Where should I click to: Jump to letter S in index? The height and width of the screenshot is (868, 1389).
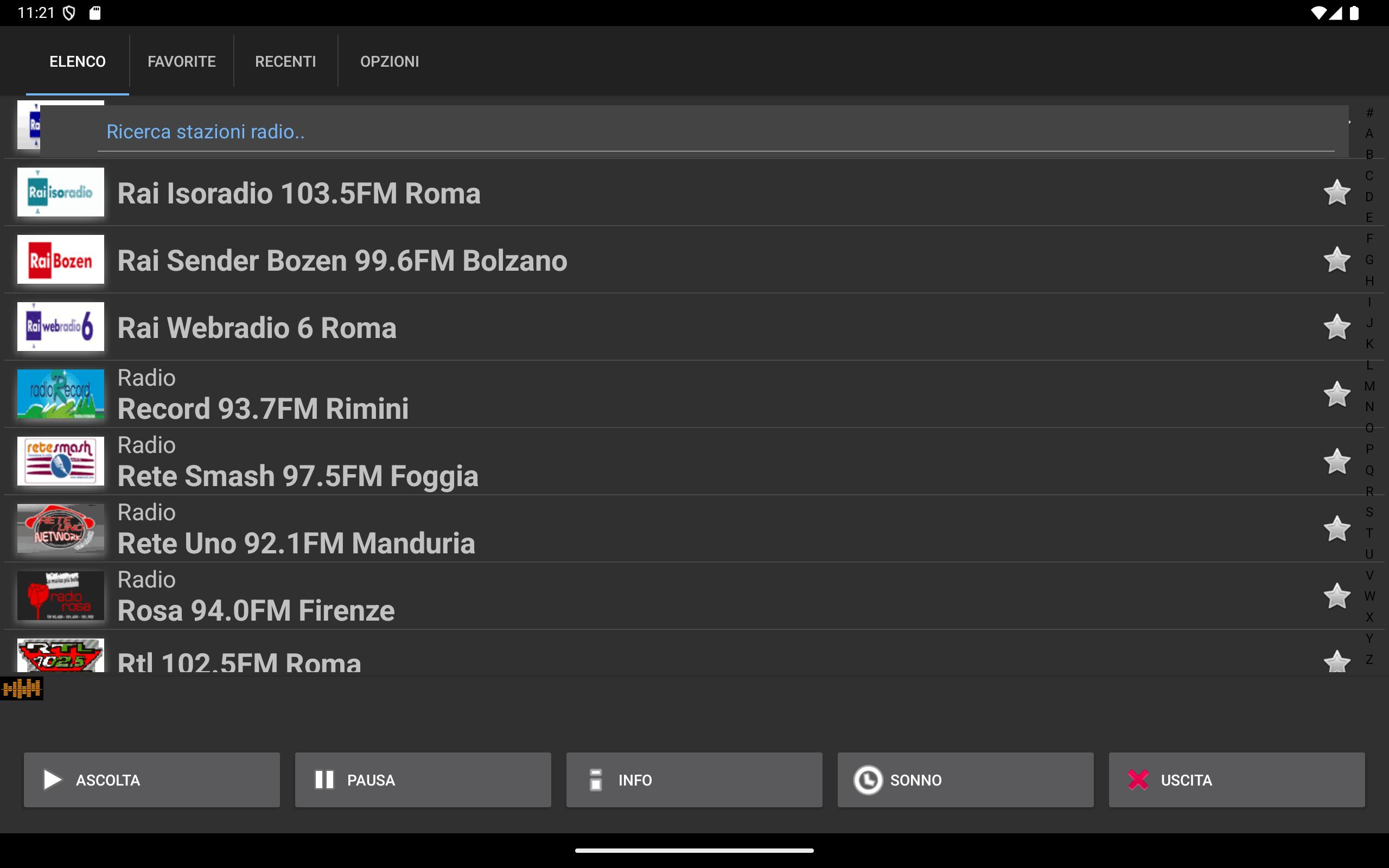1369,512
